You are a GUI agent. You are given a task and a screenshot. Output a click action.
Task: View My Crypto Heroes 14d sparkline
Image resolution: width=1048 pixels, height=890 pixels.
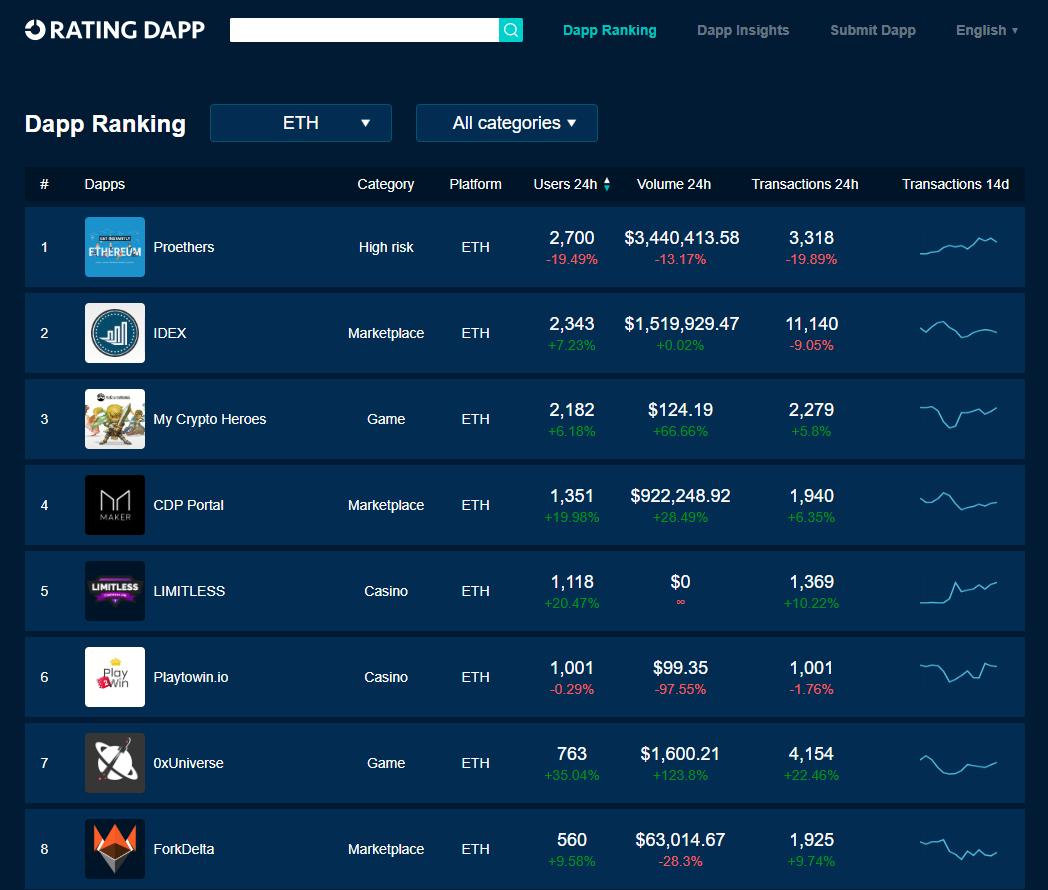point(958,416)
